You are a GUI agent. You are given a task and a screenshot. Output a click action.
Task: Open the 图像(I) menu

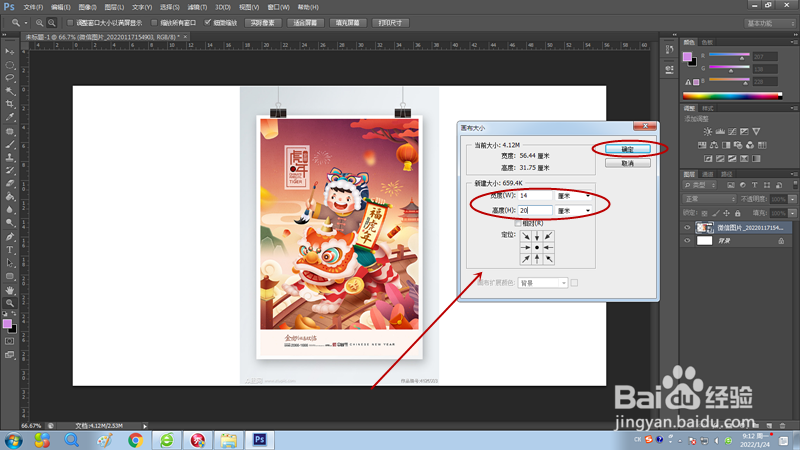tap(87, 7)
